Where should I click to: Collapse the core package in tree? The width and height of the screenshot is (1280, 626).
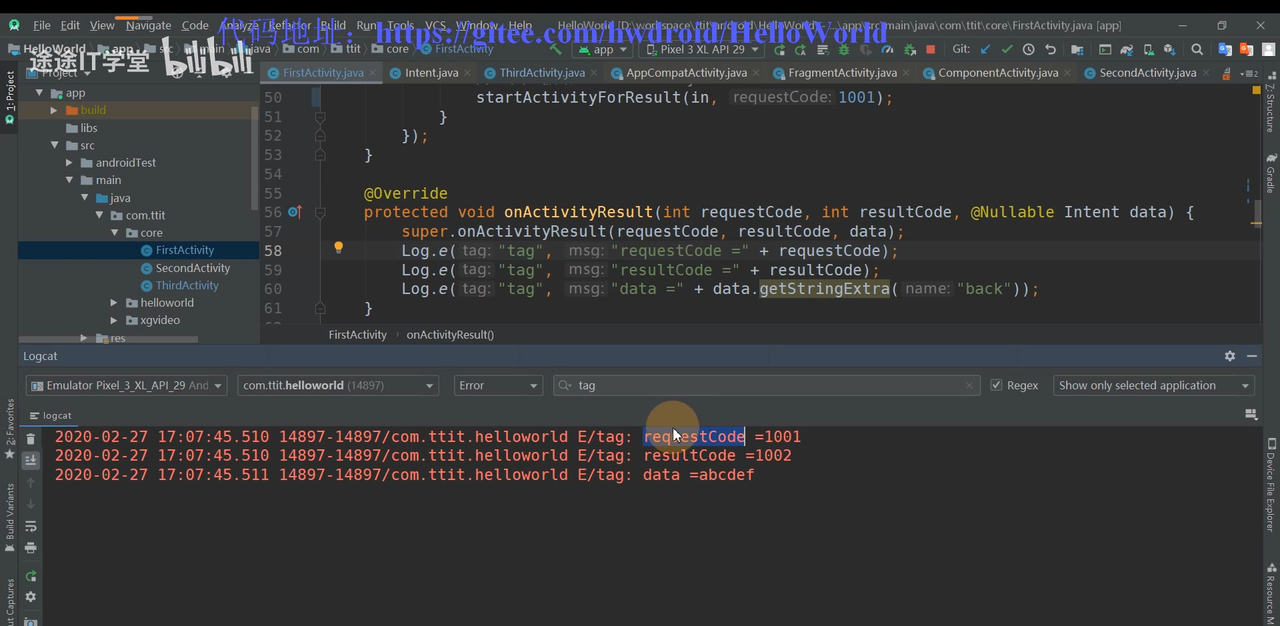click(115, 232)
